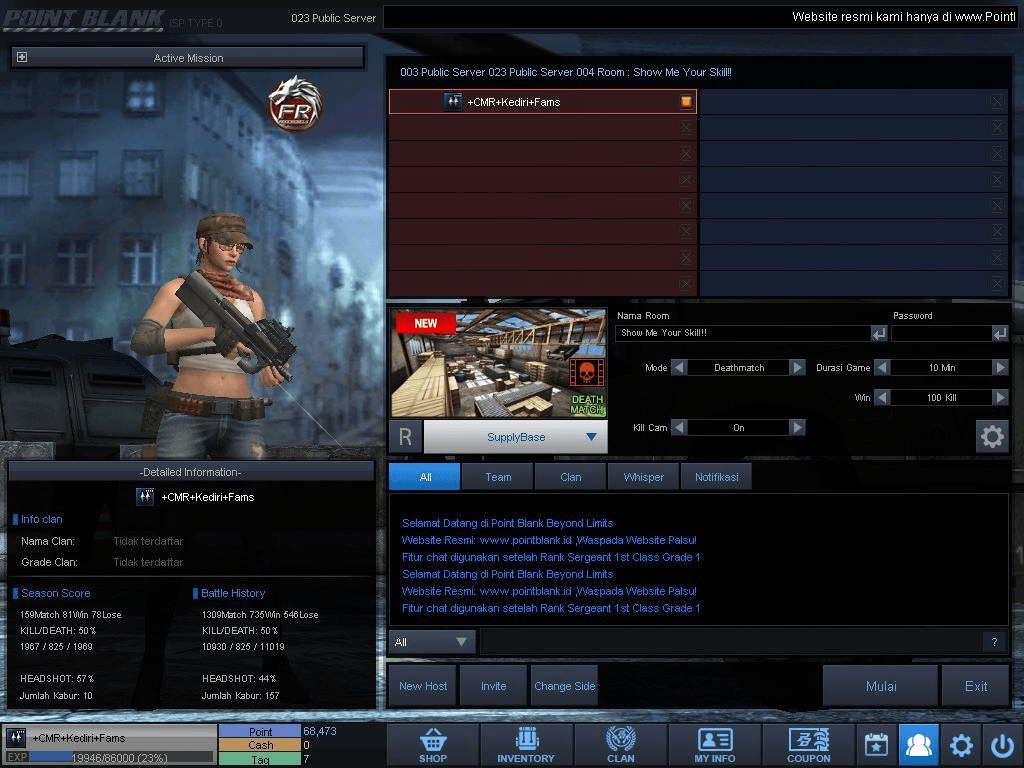Open the Shop basket icon

coord(433,744)
